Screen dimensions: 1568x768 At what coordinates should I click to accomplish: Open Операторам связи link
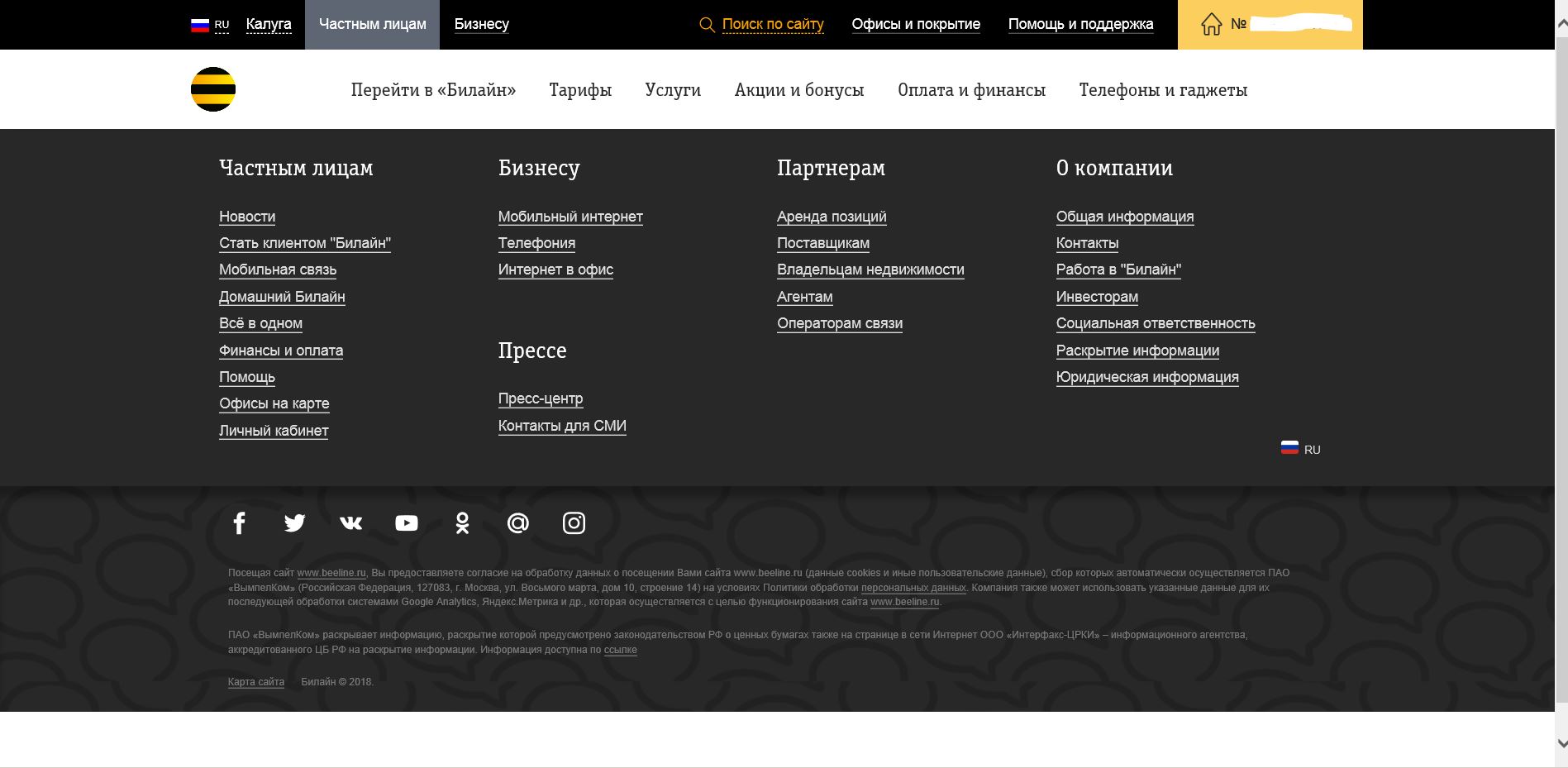(x=840, y=323)
